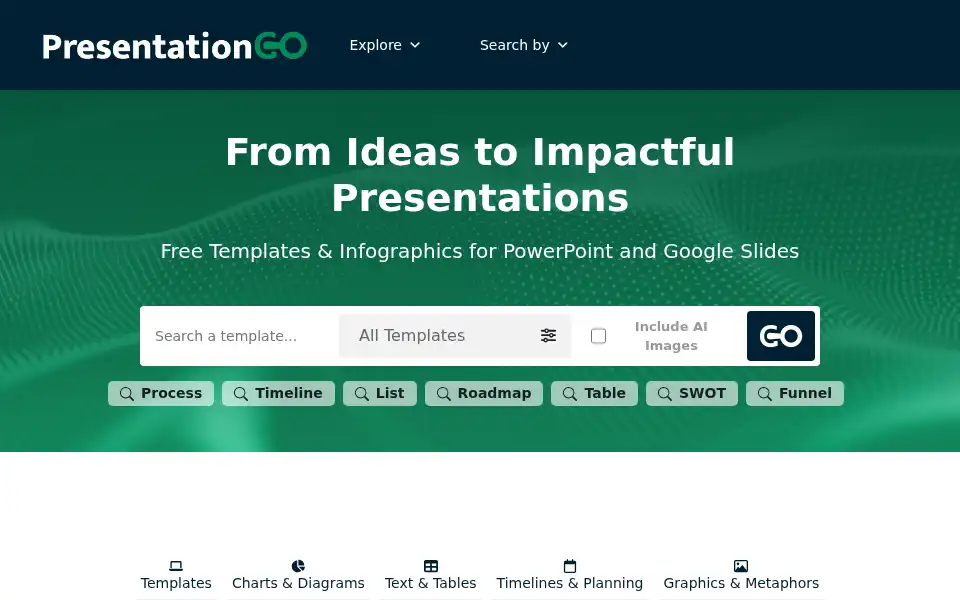Switch to Text & Tables tab

[x=430, y=576]
